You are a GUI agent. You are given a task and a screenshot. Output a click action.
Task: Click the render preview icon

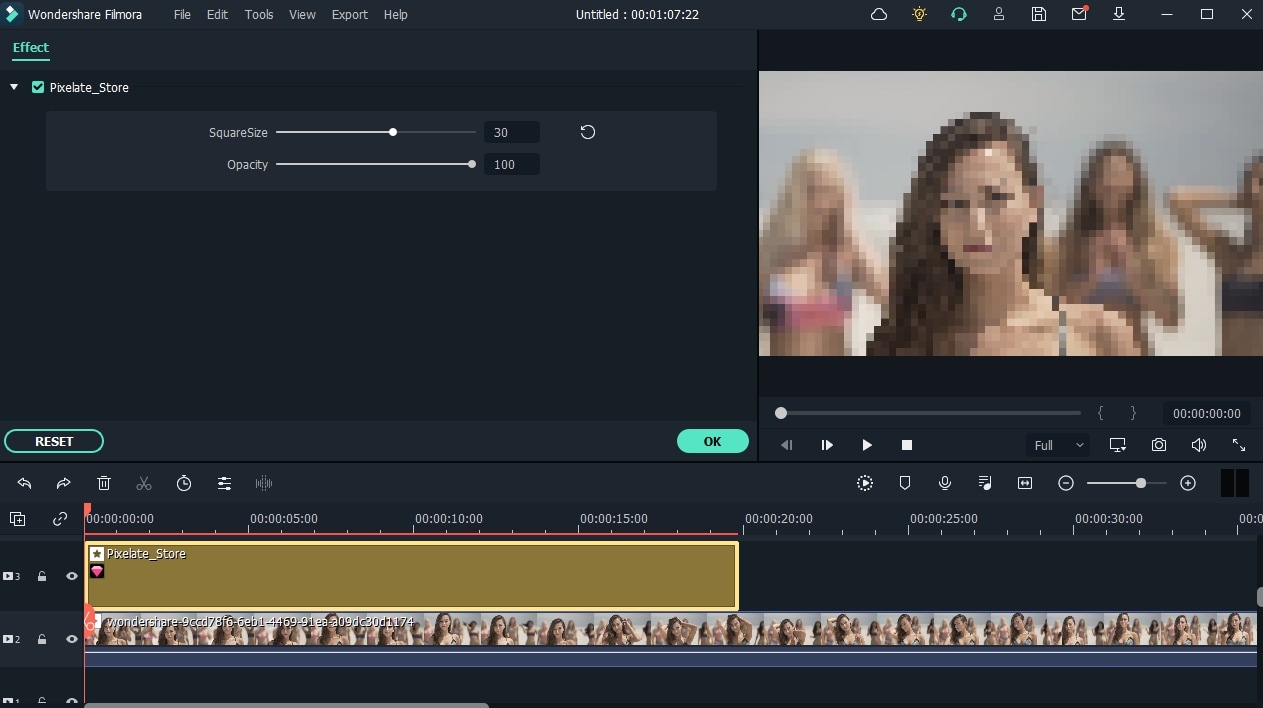tap(865, 483)
